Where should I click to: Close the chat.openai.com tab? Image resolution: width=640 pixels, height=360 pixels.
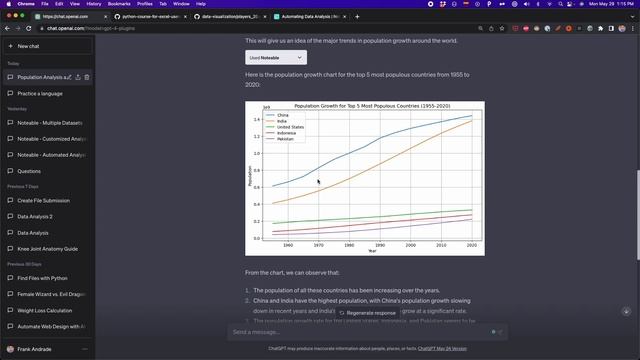pyautogui.click(x=105, y=17)
